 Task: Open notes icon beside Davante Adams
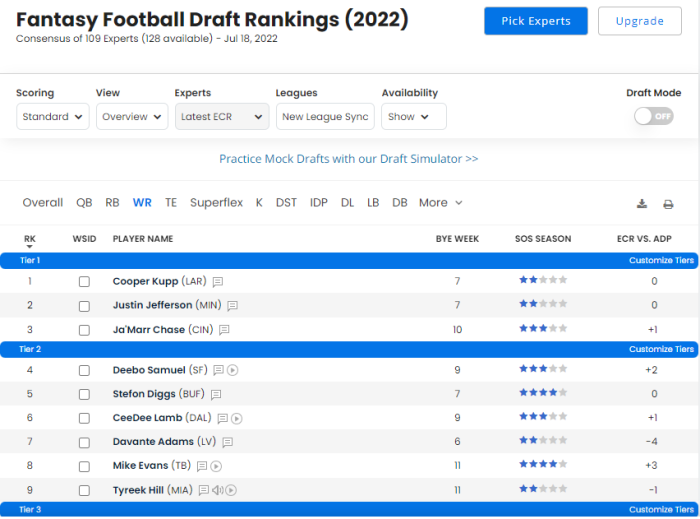228,442
